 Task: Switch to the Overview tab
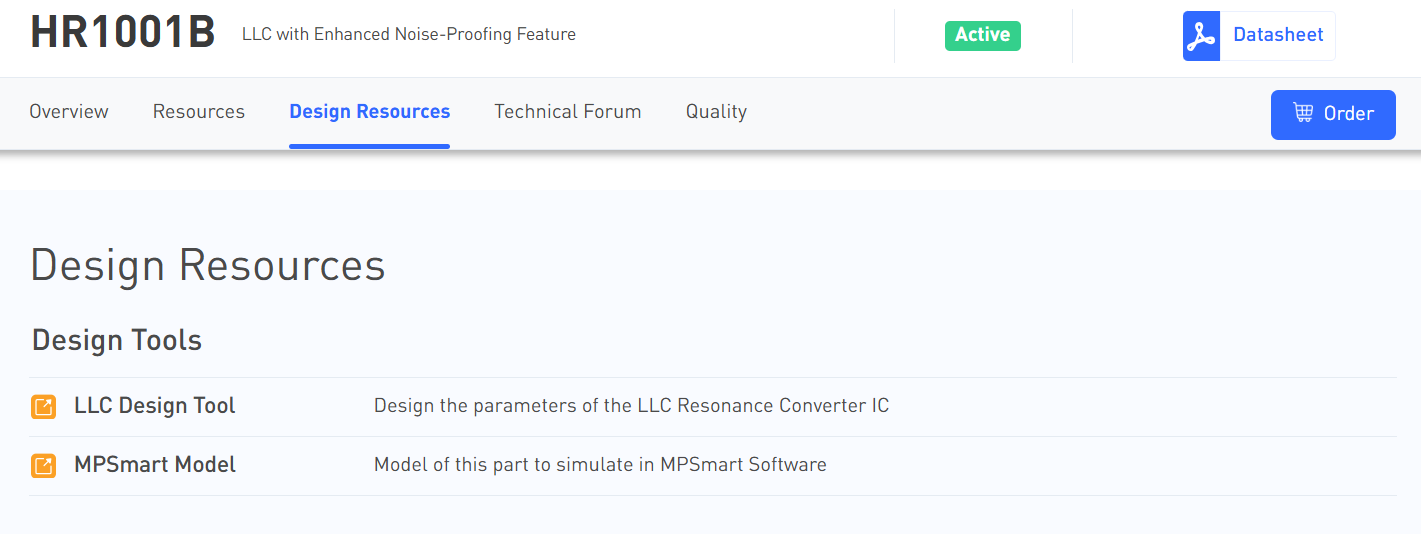(69, 112)
